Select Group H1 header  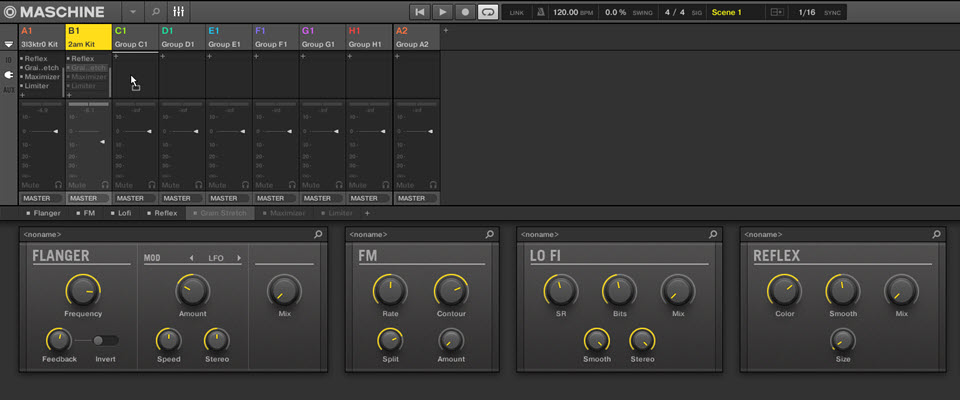click(x=369, y=37)
